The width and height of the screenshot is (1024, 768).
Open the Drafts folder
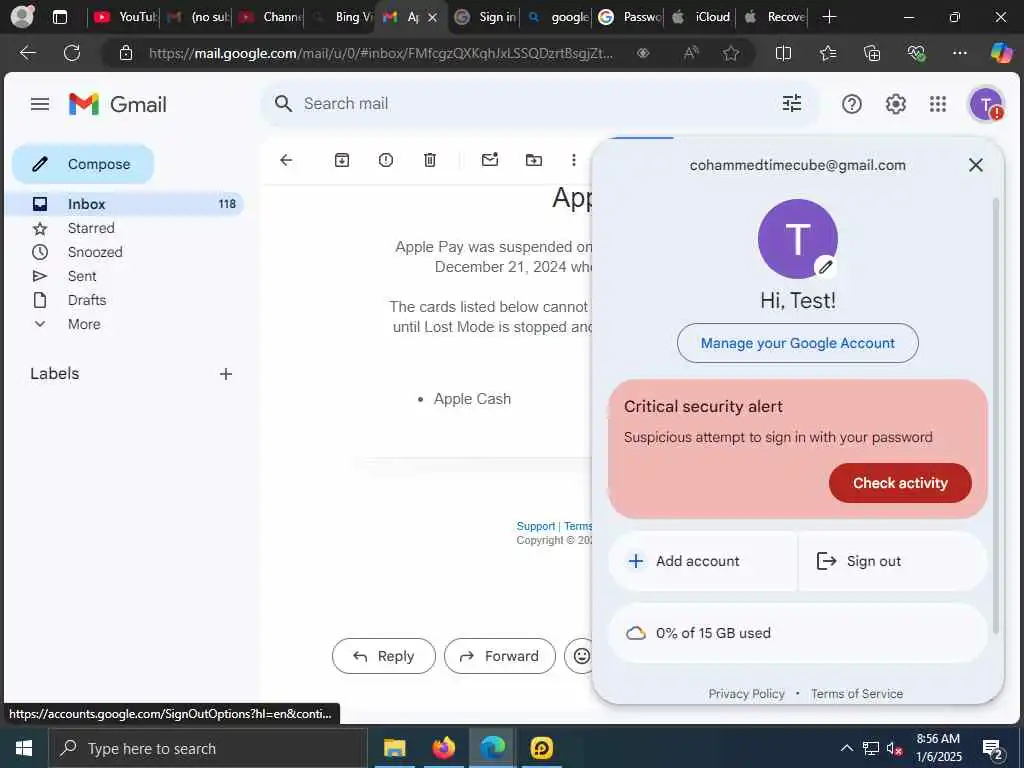pyautogui.click(x=124, y=300)
